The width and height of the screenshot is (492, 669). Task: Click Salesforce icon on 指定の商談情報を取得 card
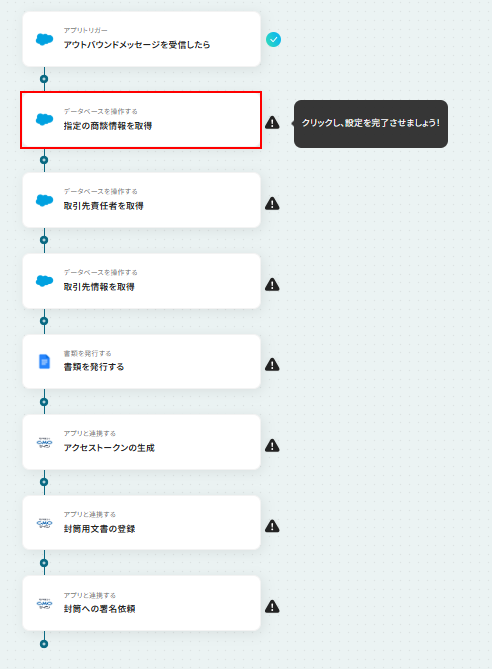click(x=44, y=119)
